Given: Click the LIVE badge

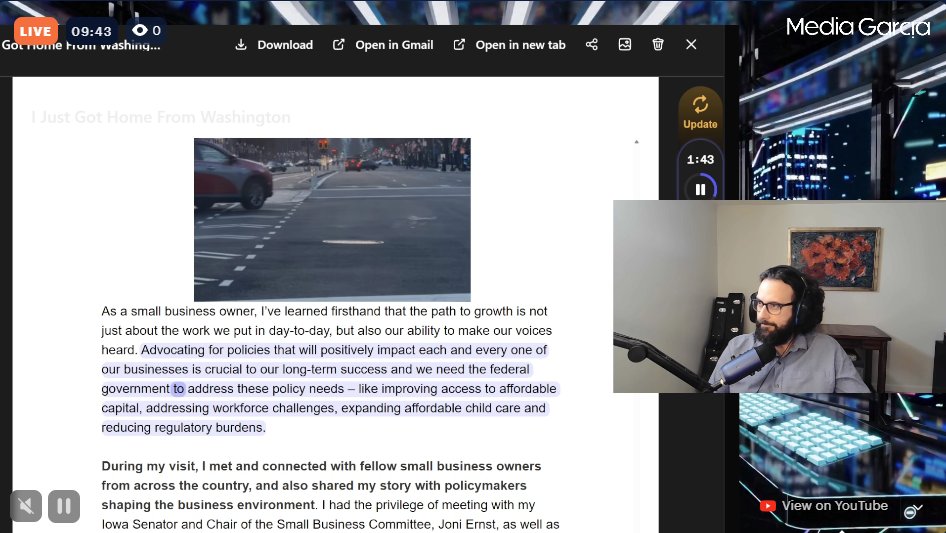Looking at the screenshot, I should point(36,31).
